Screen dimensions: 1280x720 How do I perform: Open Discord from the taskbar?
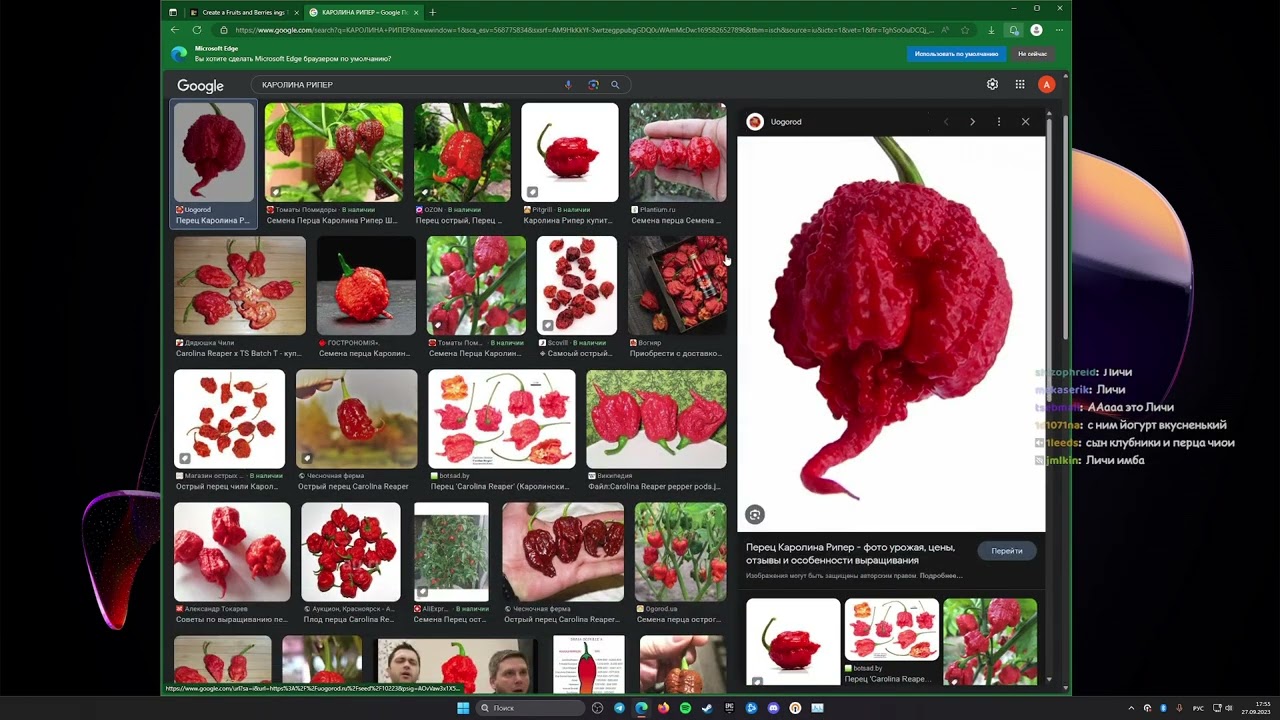[x=773, y=708]
